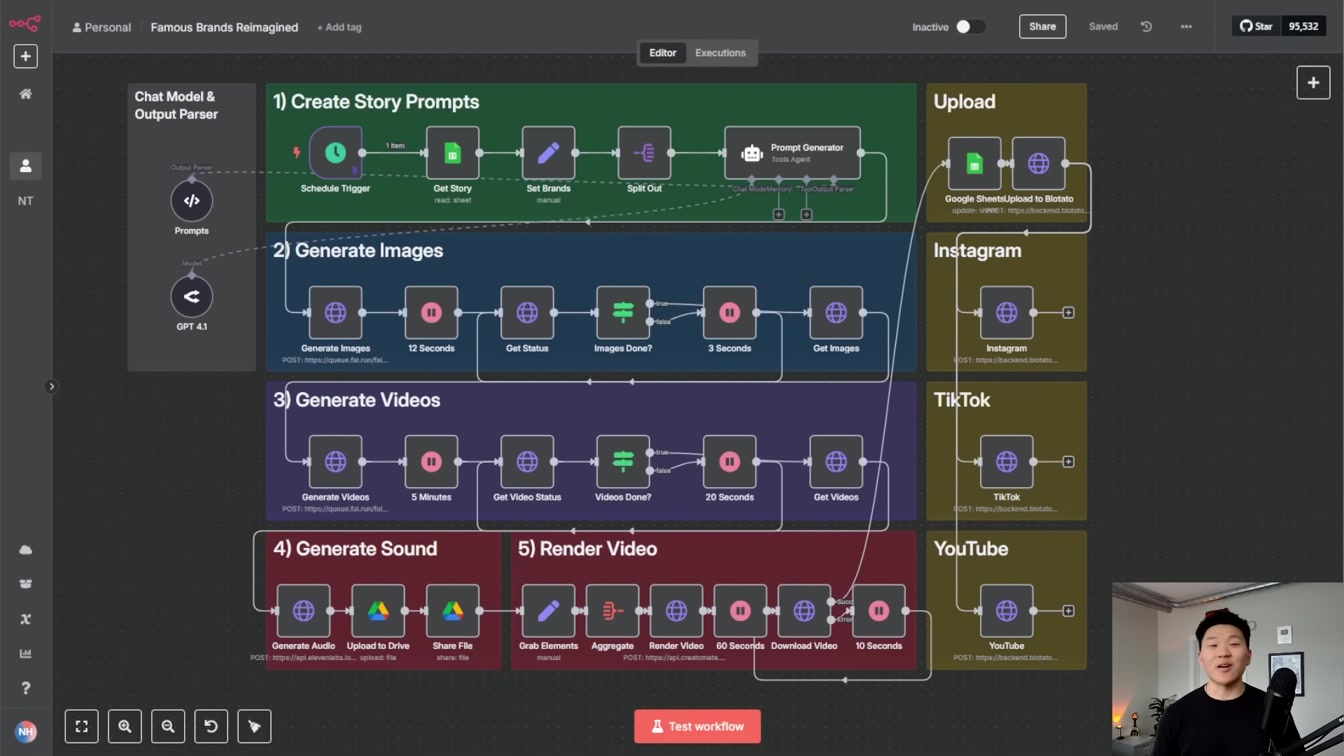Viewport: 1344px width, 756px height.
Task: Open the Generate Images HTTP node
Action: click(x=335, y=312)
